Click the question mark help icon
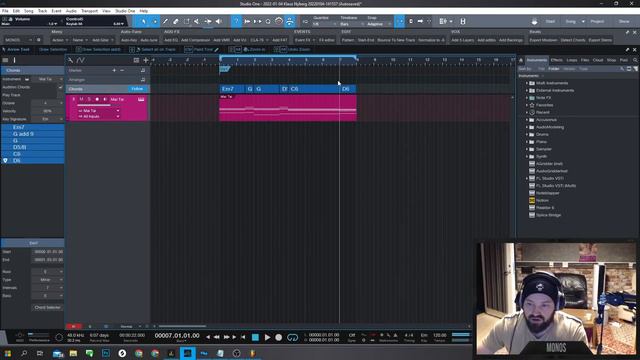Viewport: 640px width, 360px height. click(236, 21)
